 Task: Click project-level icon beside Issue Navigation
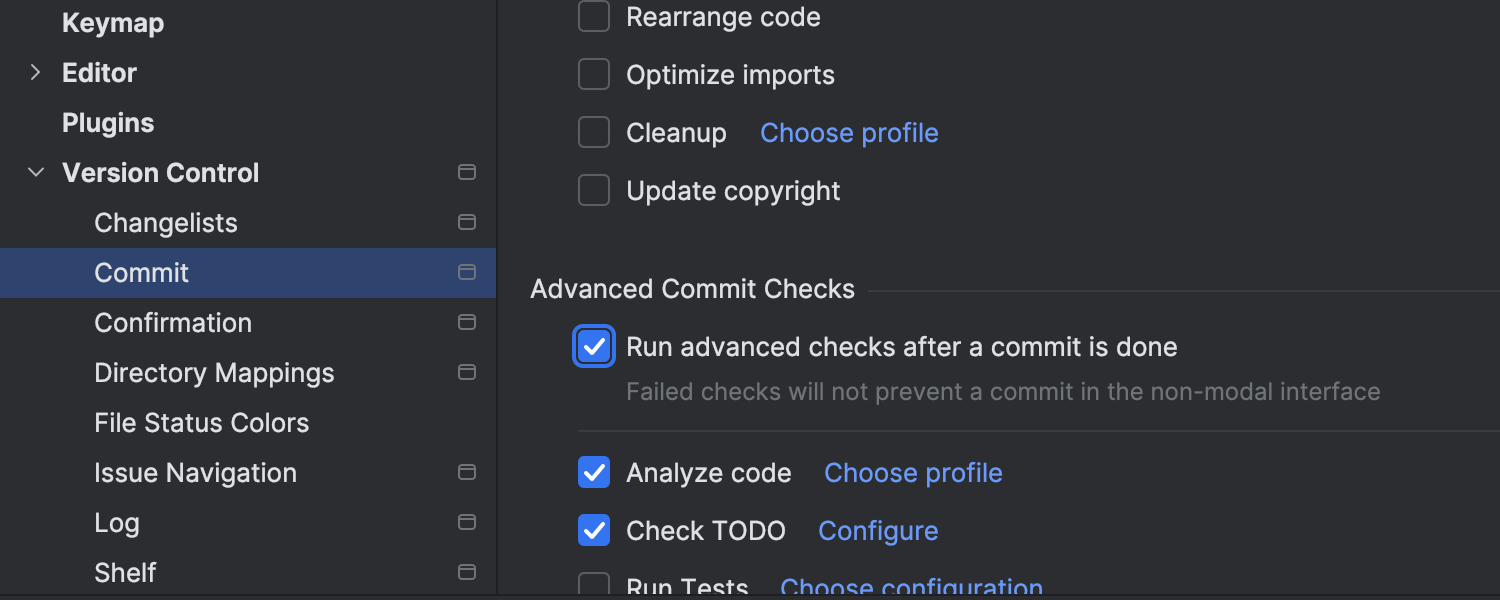[x=466, y=472]
